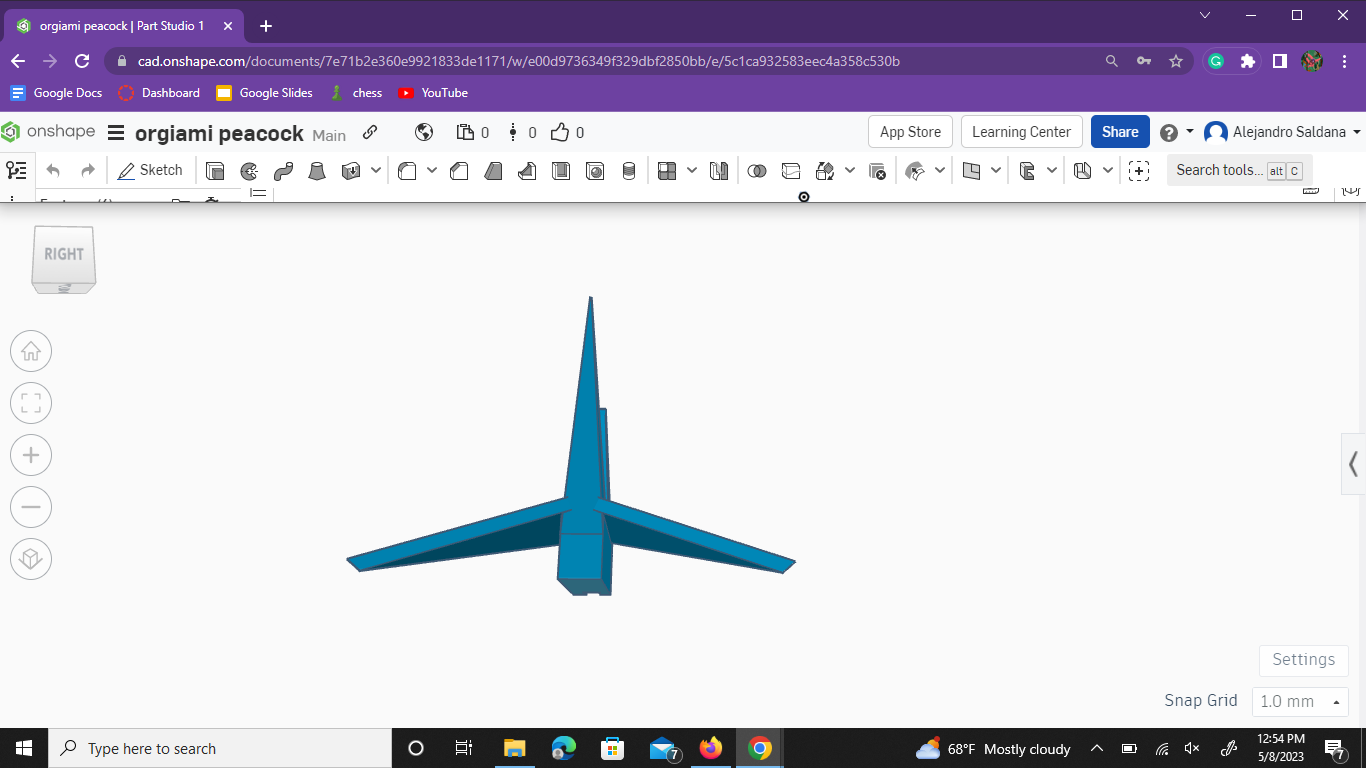Viewport: 1366px width, 768px height.
Task: Click the Redo arrow
Action: (x=88, y=171)
